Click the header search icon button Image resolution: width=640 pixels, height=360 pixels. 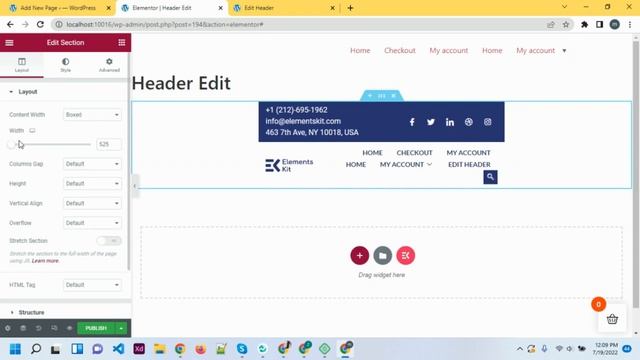tap(490, 177)
